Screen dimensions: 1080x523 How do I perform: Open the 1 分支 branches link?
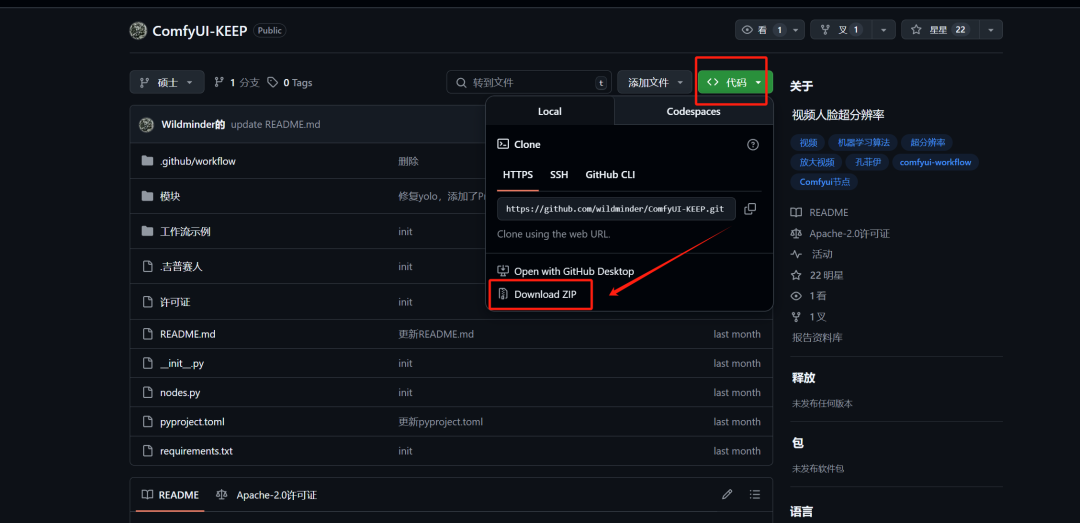237,82
